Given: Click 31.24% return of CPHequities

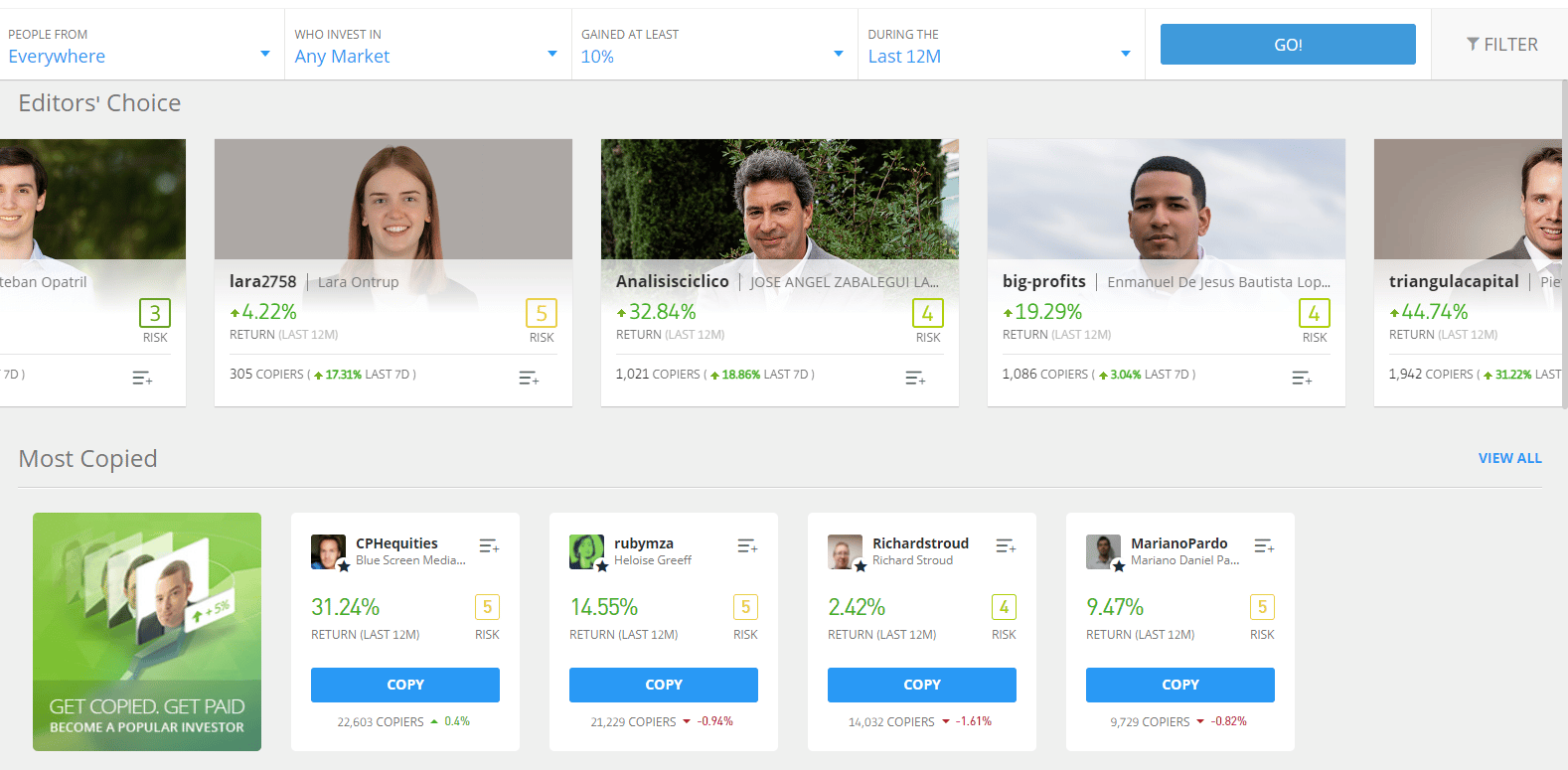Looking at the screenshot, I should click(x=346, y=607).
